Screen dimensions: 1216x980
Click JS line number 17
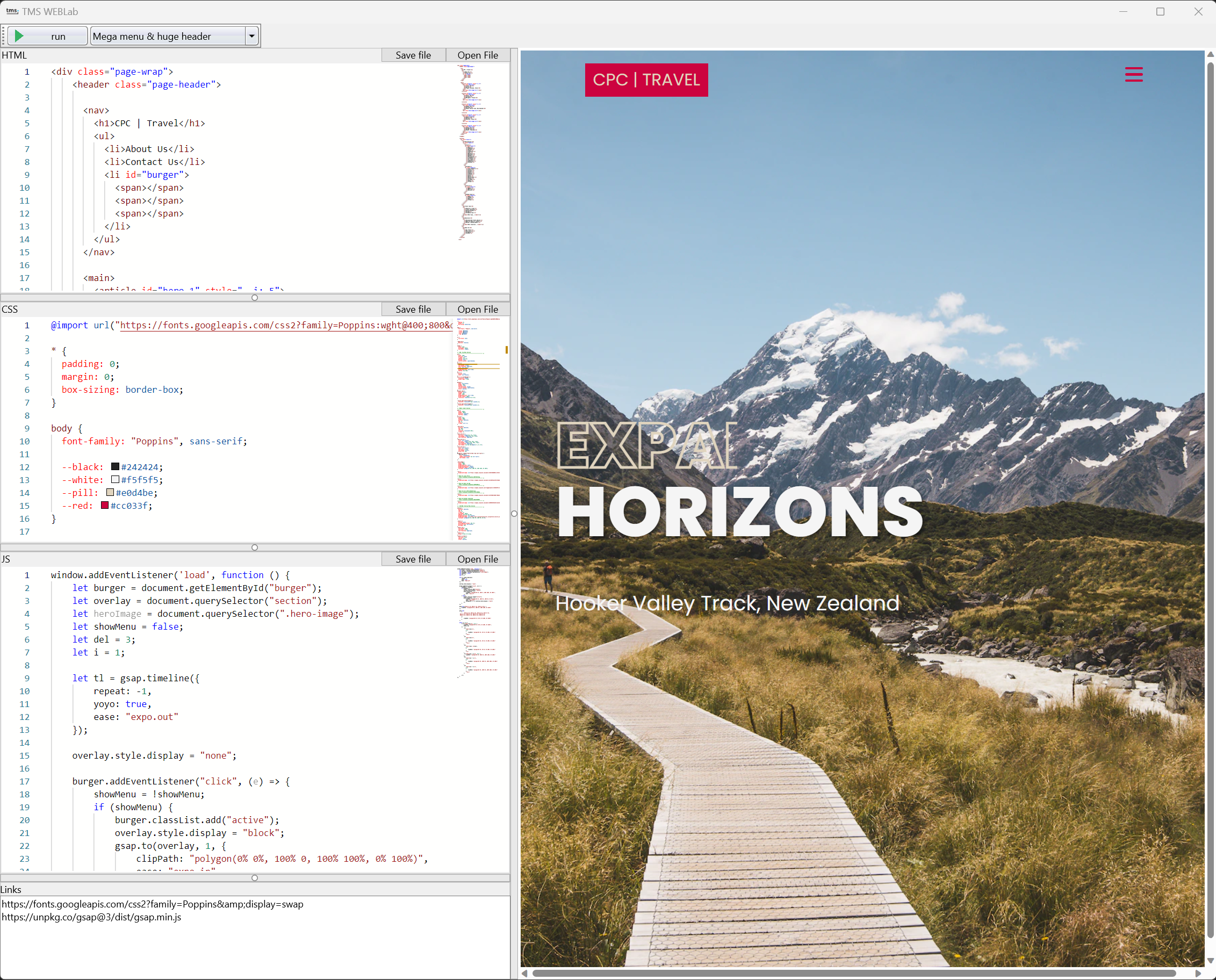coord(25,781)
